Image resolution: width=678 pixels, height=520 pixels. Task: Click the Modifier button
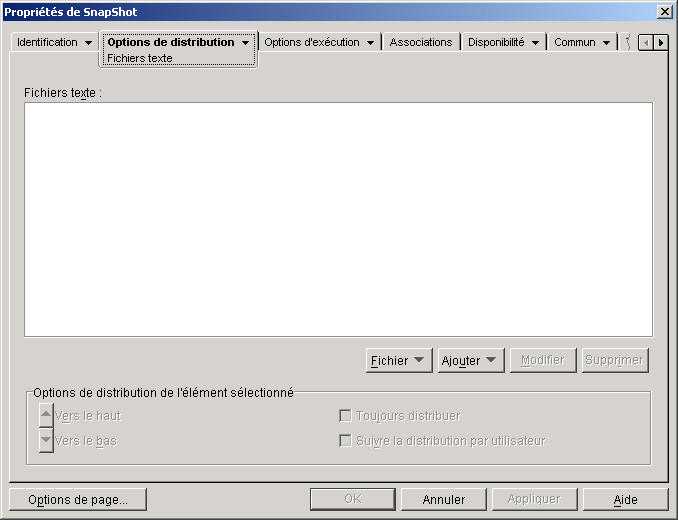[543, 360]
